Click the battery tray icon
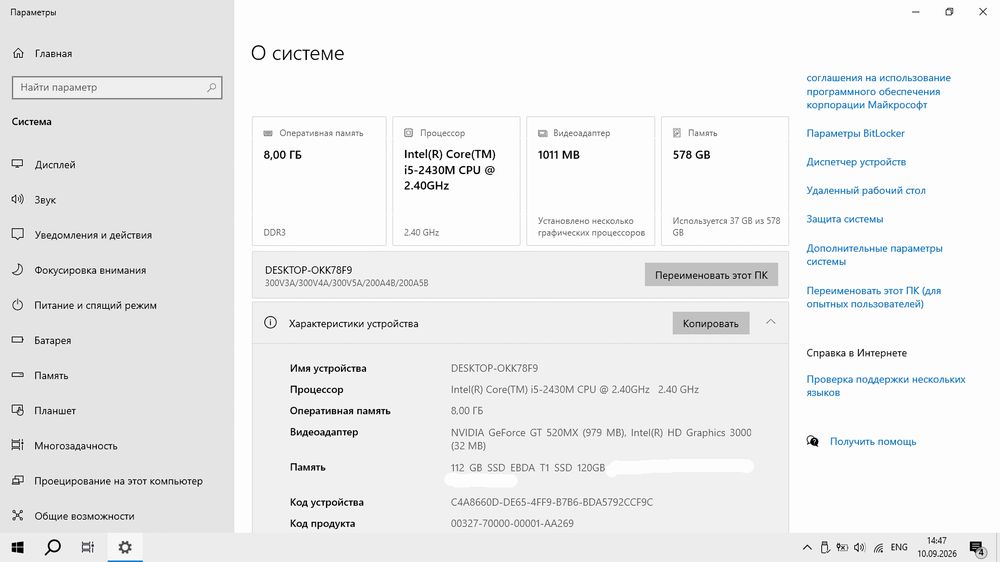The width and height of the screenshot is (1000, 562). 842,547
